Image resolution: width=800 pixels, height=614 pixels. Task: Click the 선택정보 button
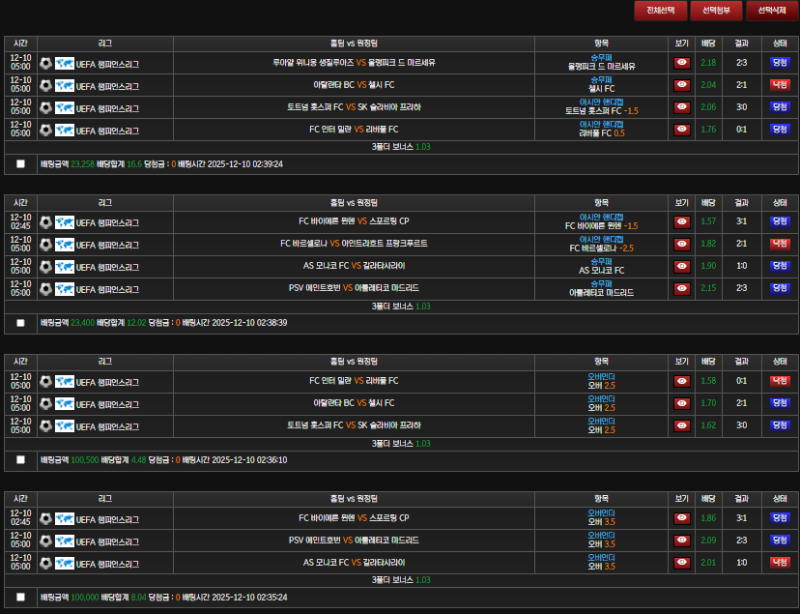pos(716,11)
